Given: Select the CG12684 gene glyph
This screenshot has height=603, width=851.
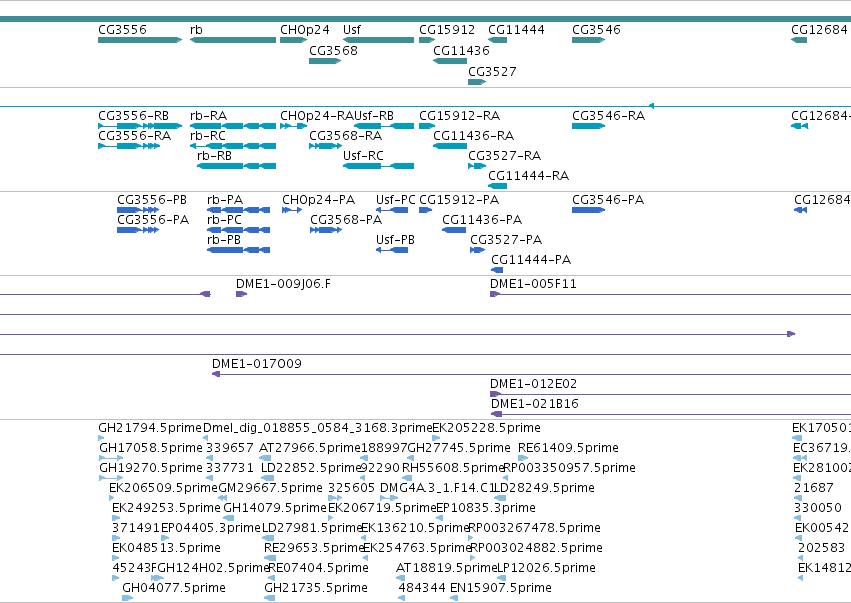Looking at the screenshot, I should tap(799, 40).
